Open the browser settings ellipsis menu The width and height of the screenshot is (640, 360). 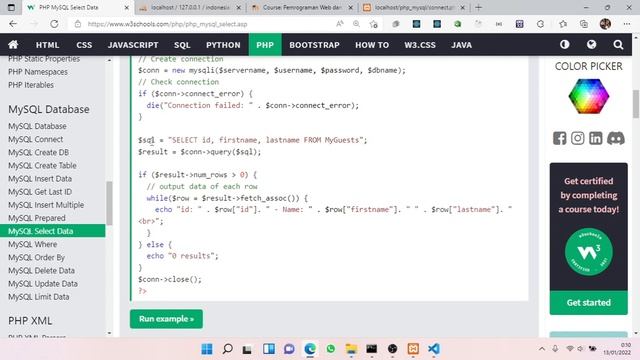coord(627,24)
